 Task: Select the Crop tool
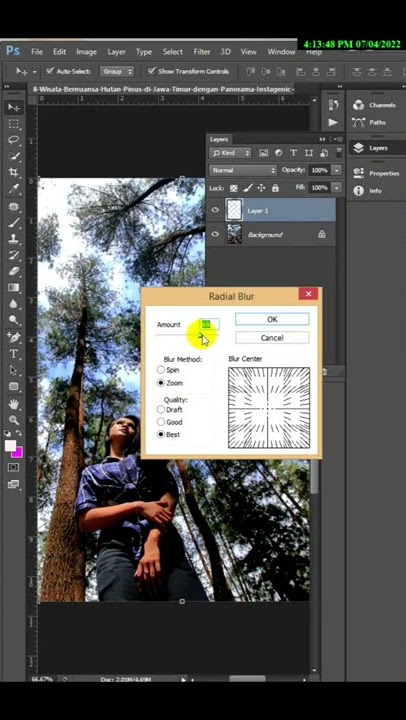(x=13, y=172)
